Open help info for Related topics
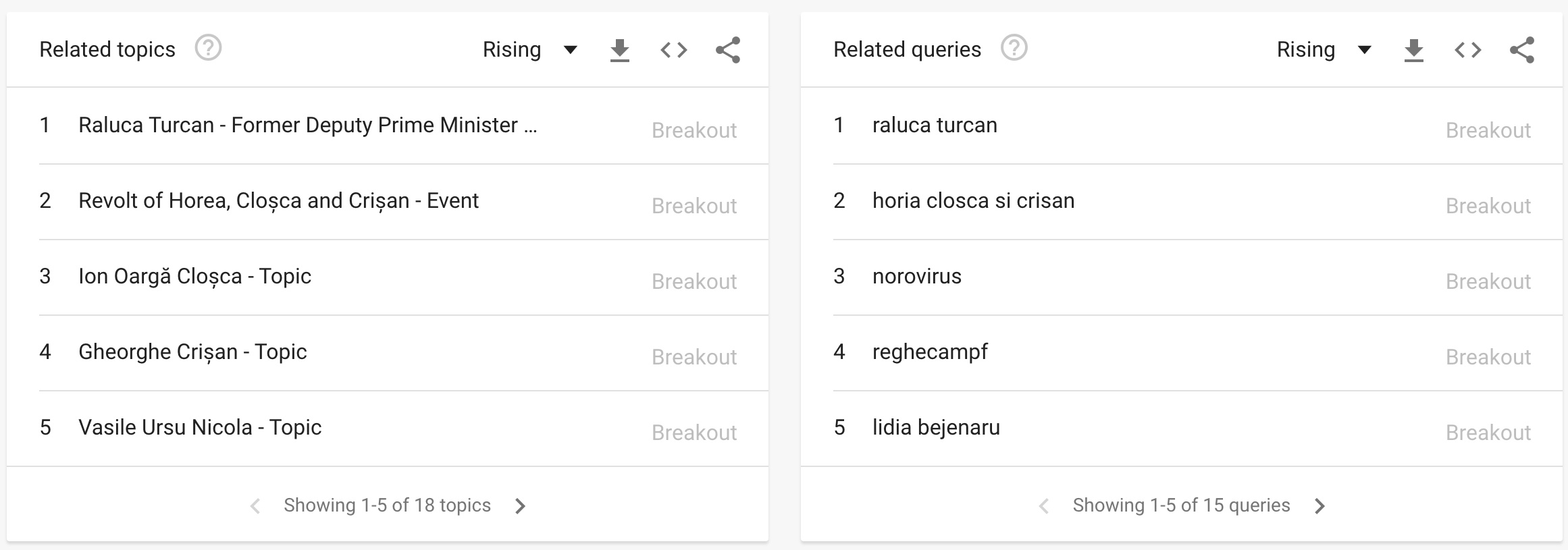1568x550 pixels. [208, 49]
